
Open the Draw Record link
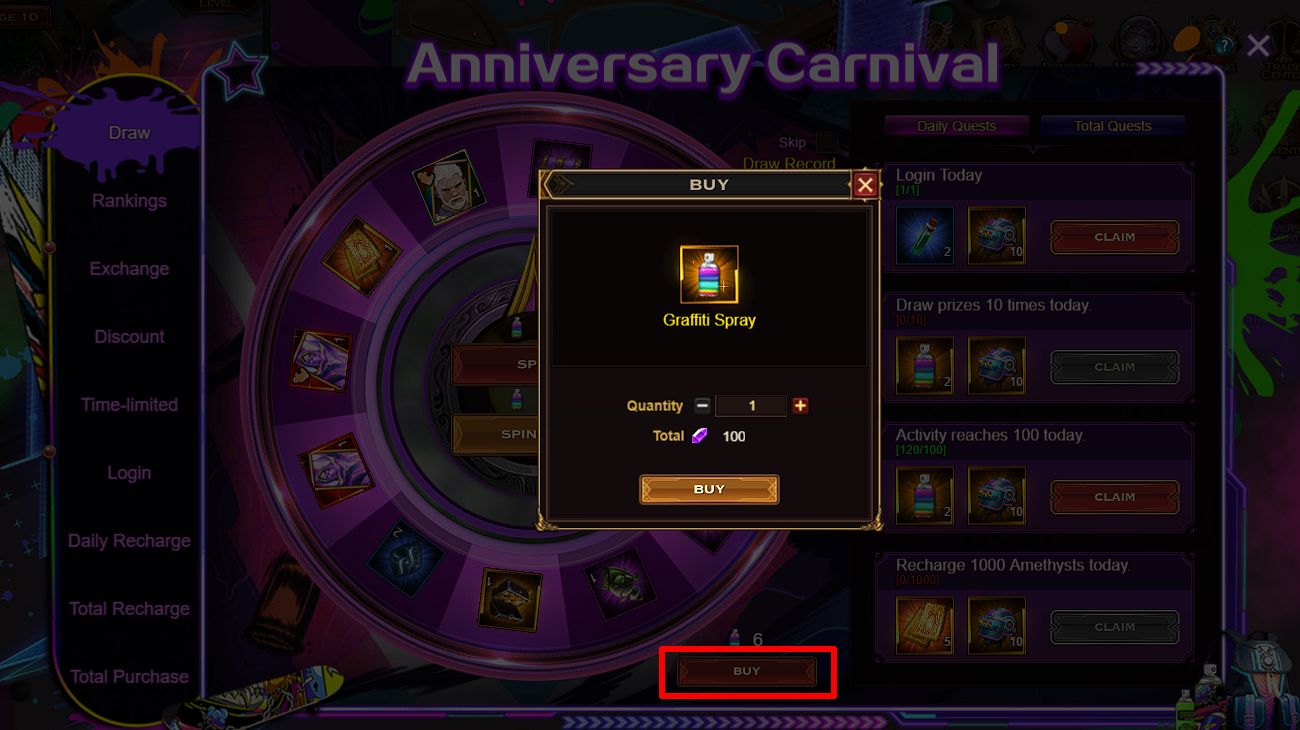click(789, 164)
